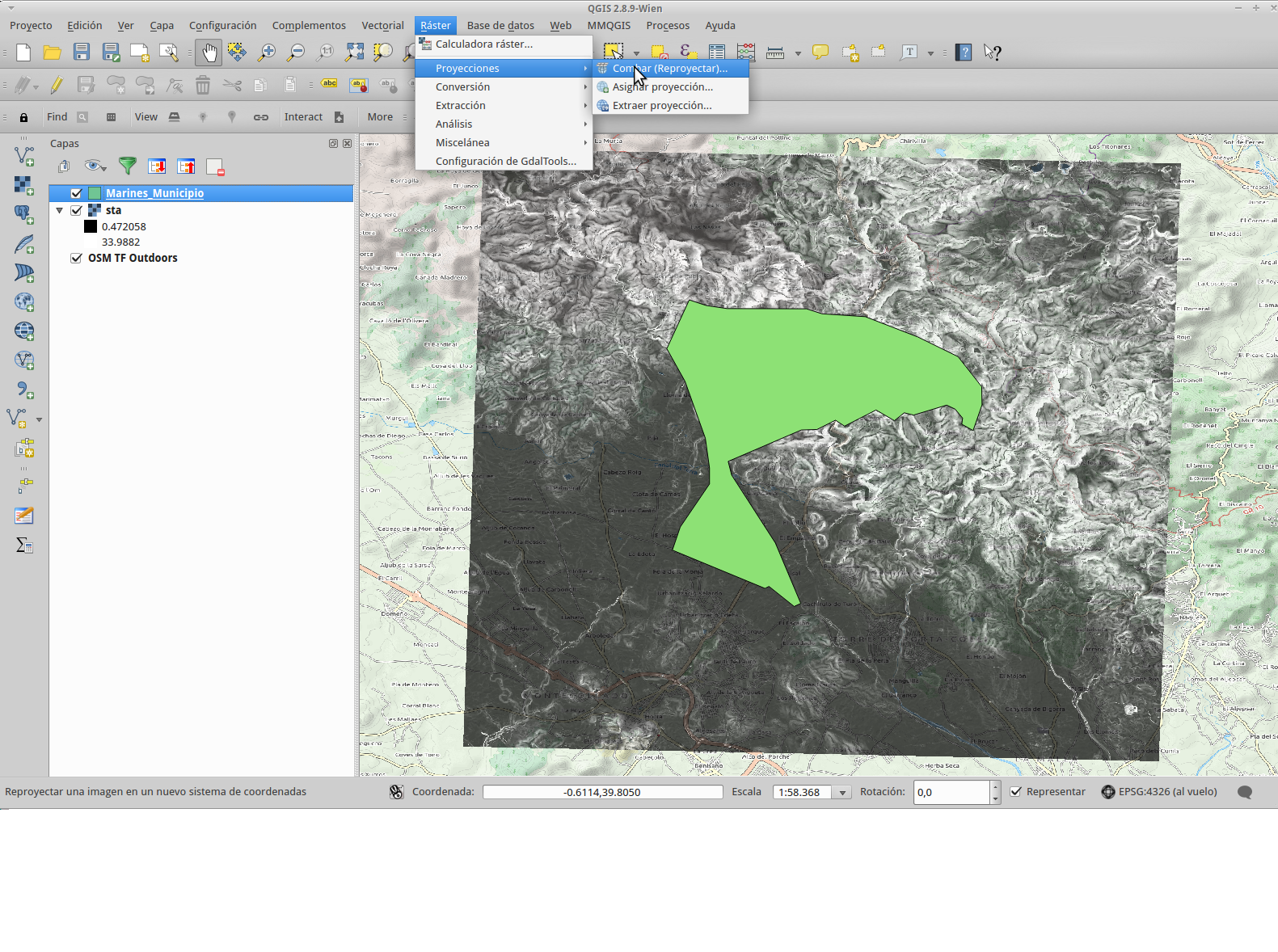Image resolution: width=1278 pixels, height=952 pixels.
Task: Click the EPSG:4326 CRS status button
Action: [x=1159, y=792]
